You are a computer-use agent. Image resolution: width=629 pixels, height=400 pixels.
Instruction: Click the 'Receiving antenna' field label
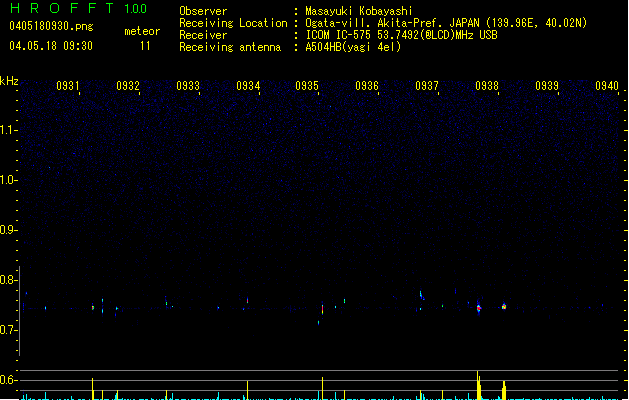[x=230, y=47]
